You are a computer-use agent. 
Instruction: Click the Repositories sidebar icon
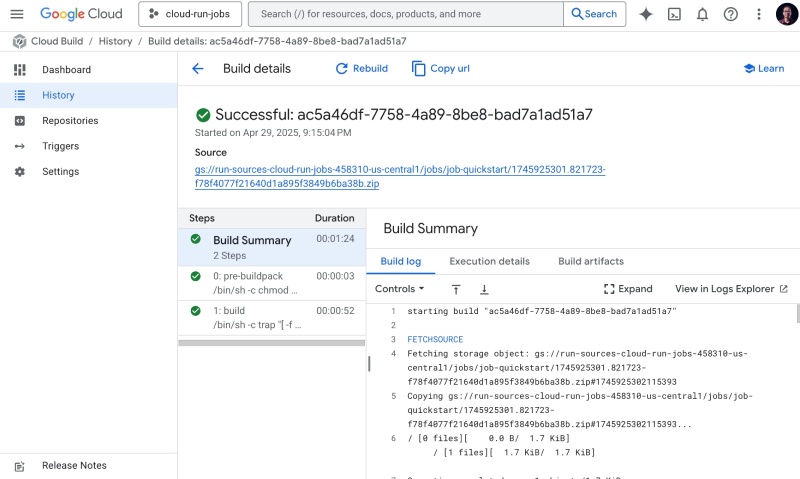[19, 121]
